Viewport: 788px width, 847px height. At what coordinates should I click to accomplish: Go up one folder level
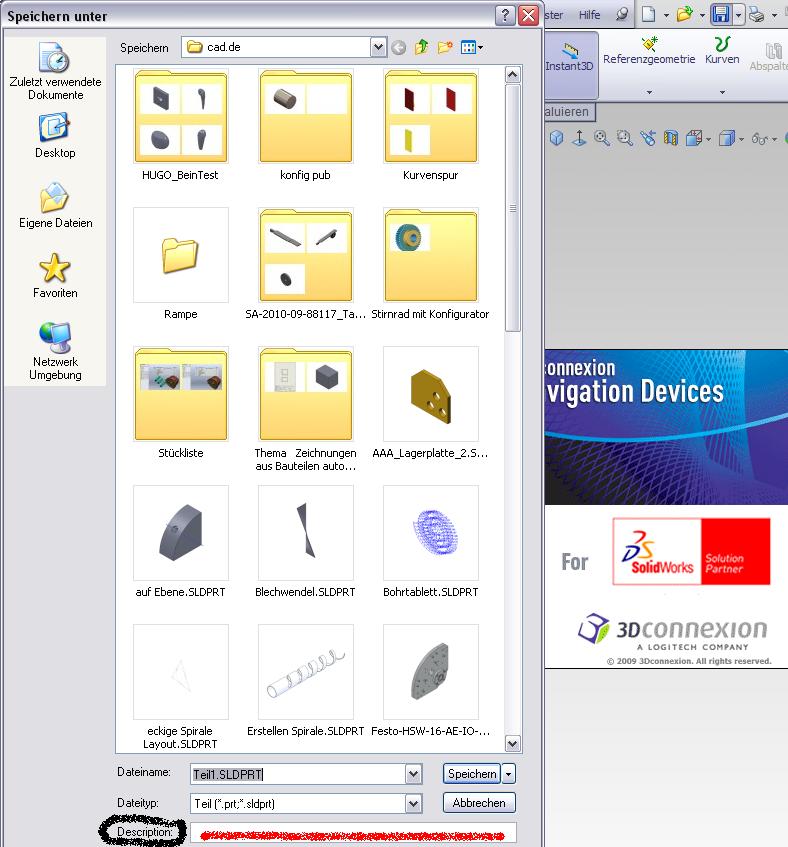coord(422,48)
